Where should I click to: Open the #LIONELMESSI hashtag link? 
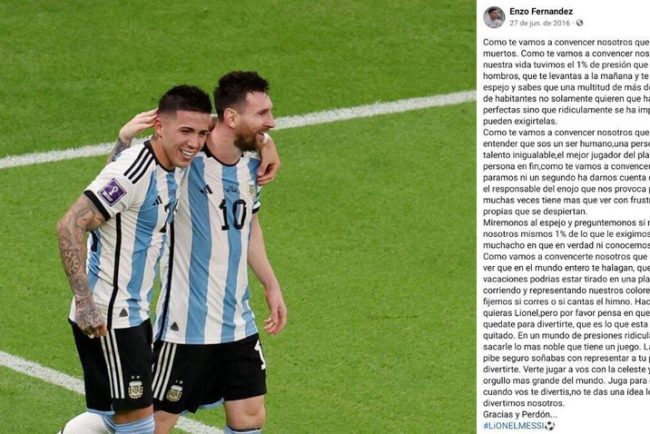tap(514, 426)
